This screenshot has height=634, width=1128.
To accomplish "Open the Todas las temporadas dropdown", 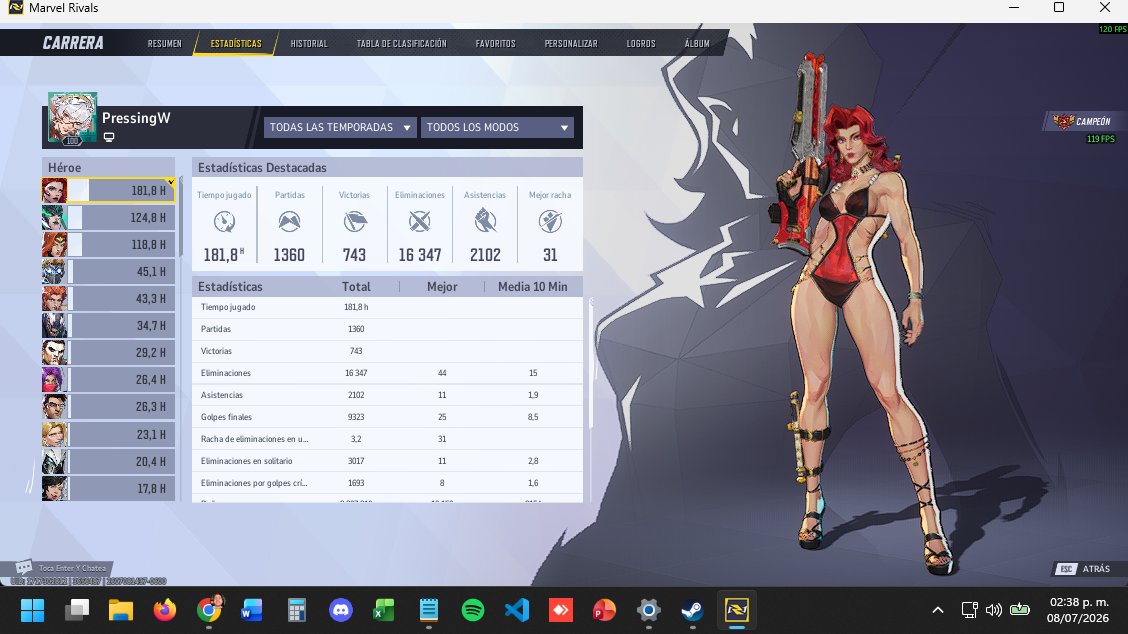I will [x=340, y=127].
